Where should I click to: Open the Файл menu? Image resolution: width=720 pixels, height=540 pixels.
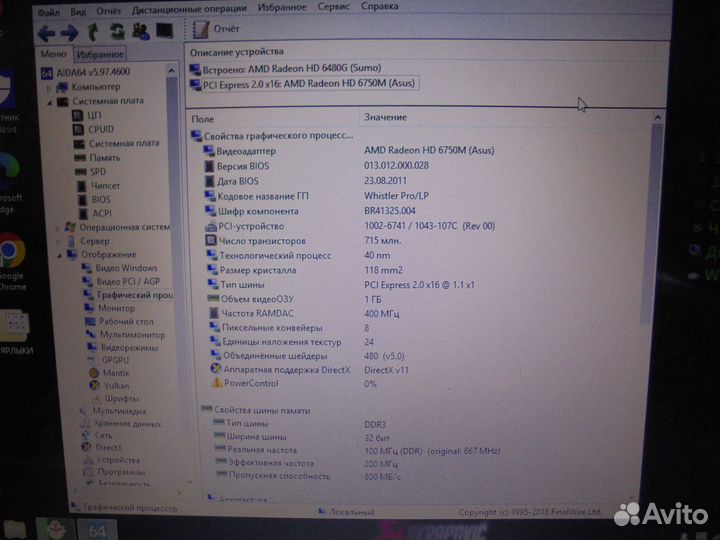tap(49, 12)
